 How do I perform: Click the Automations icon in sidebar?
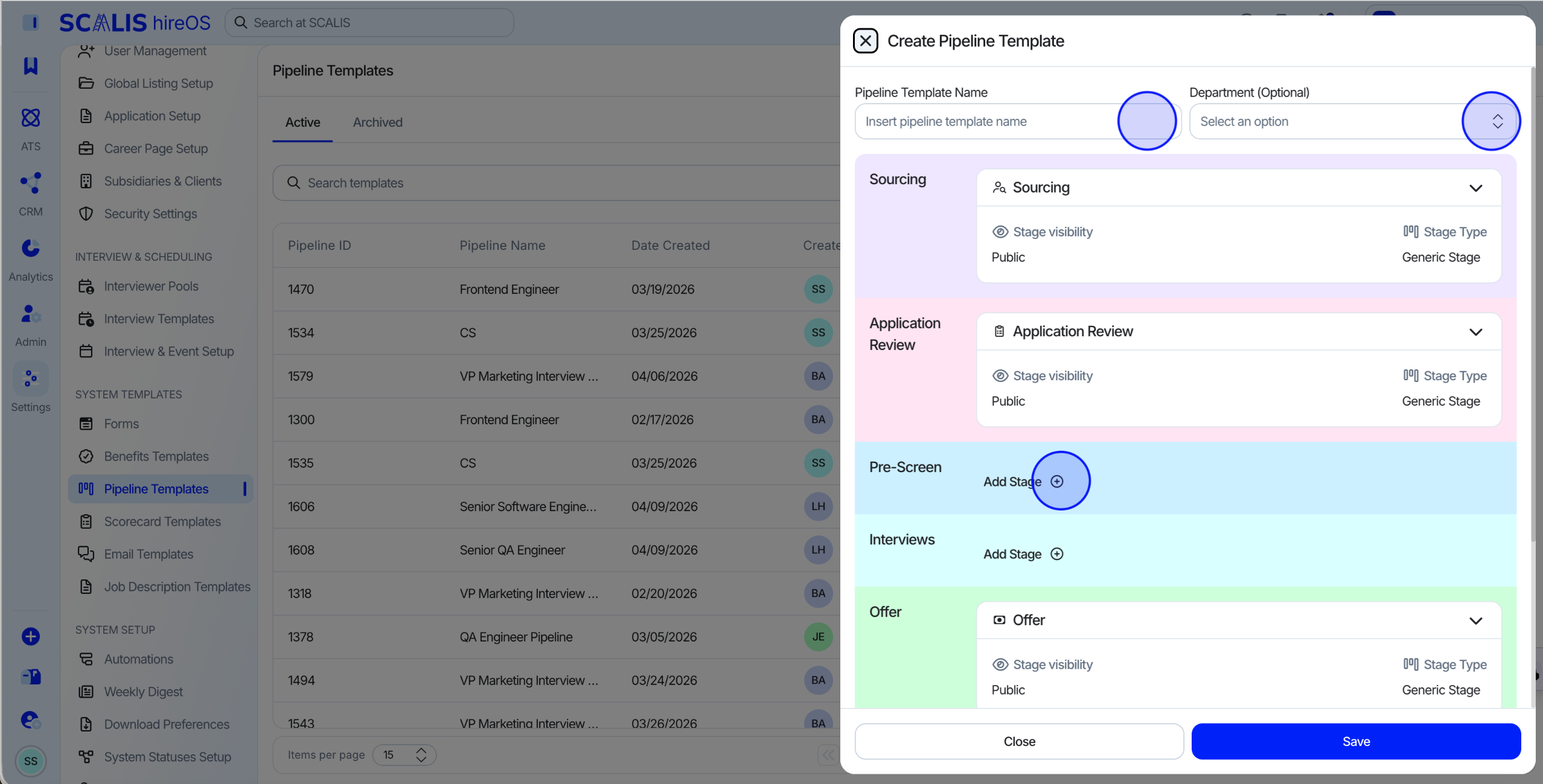click(86, 659)
